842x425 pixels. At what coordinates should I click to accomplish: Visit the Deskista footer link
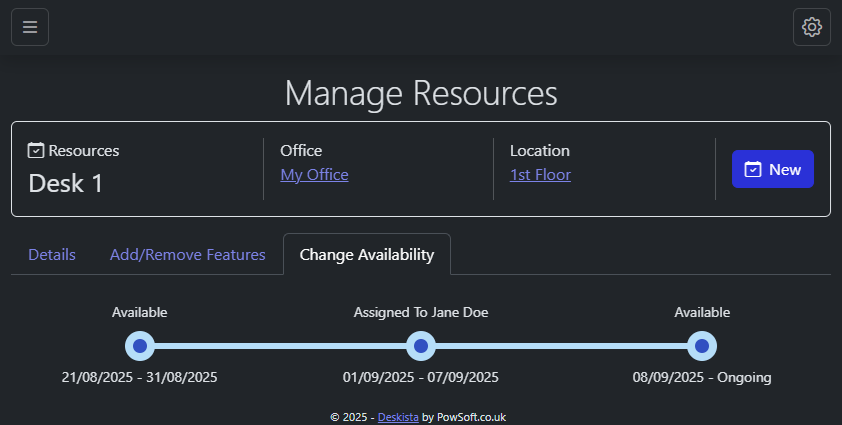pos(398,417)
